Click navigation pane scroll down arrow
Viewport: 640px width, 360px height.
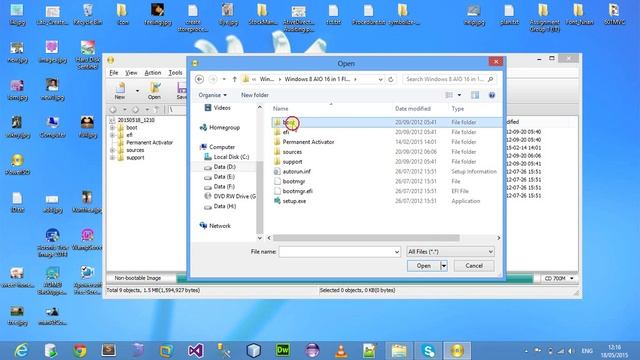260,238
